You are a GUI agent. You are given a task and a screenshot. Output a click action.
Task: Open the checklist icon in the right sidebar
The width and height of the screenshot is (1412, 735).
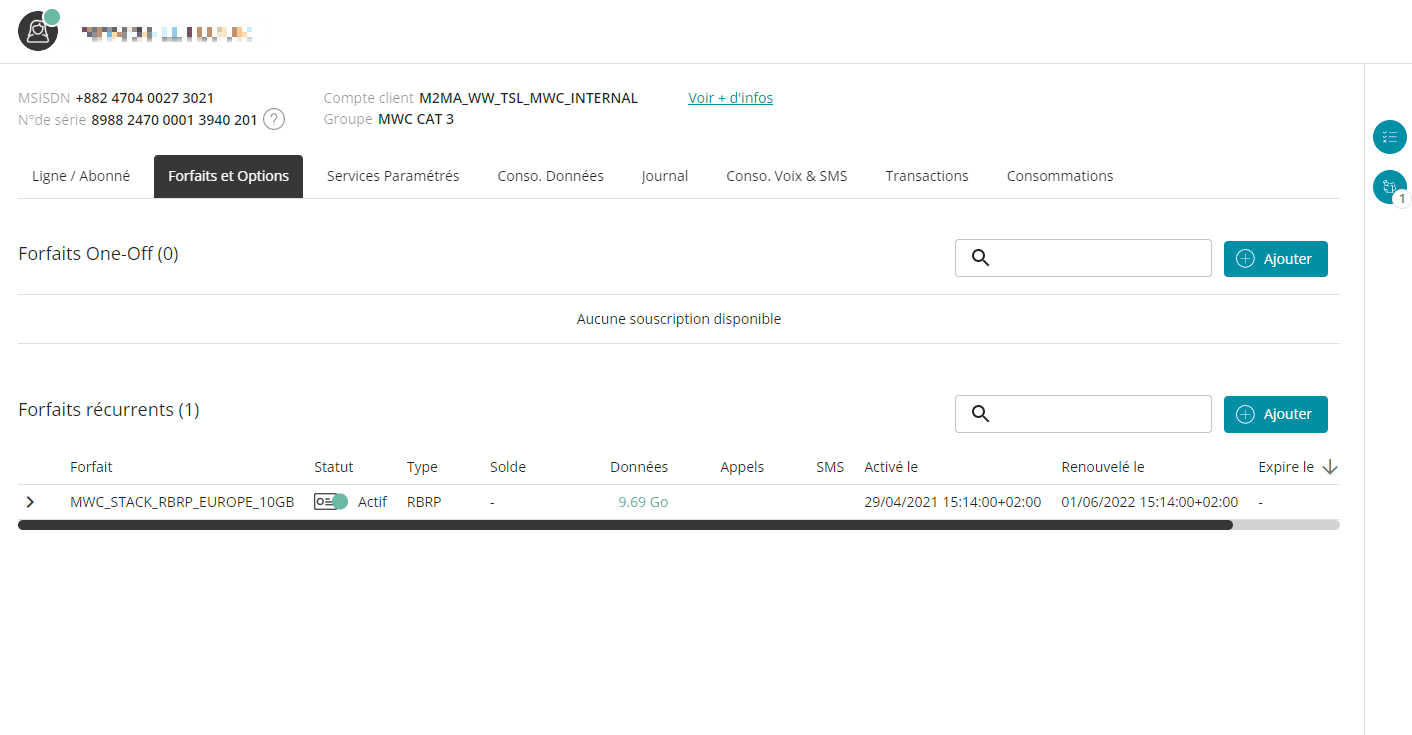(x=1389, y=137)
